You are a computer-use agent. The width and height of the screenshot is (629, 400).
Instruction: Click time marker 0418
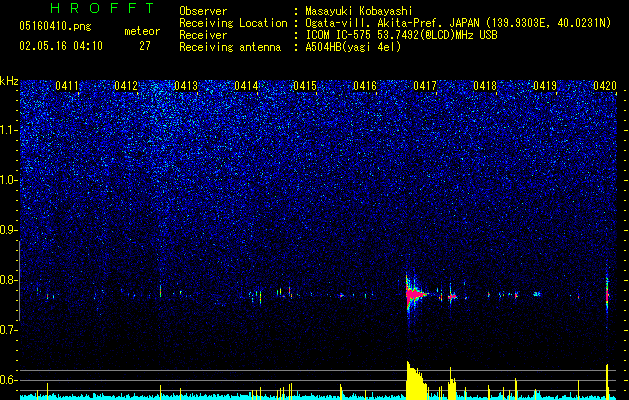[485, 86]
